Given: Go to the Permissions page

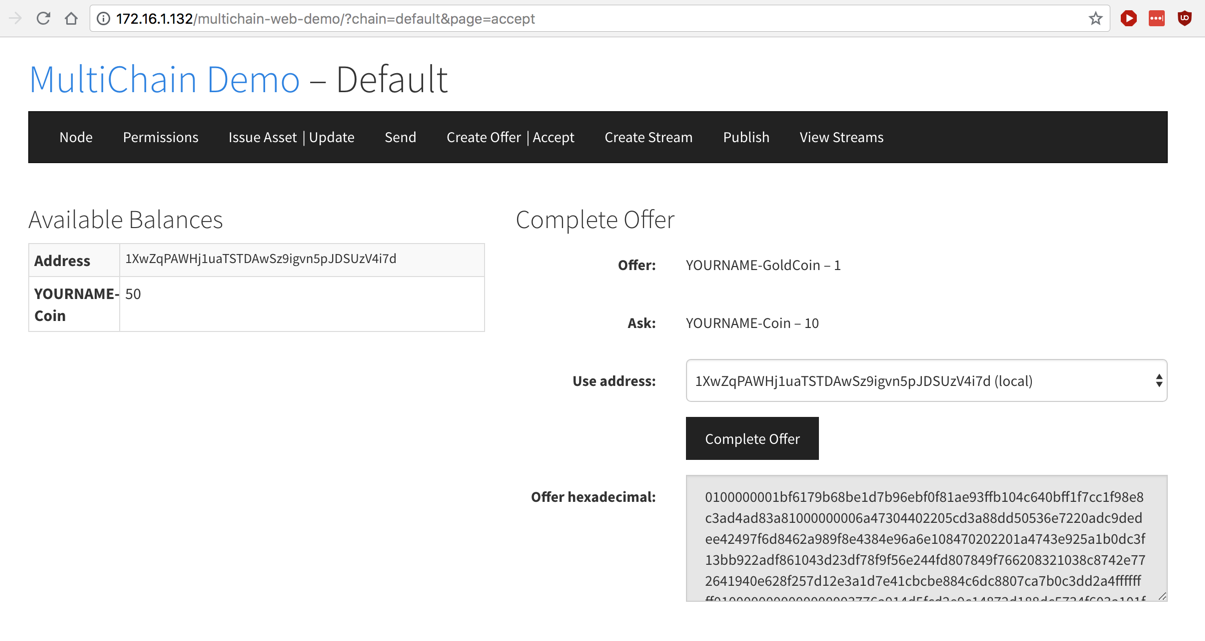Looking at the screenshot, I should (160, 137).
